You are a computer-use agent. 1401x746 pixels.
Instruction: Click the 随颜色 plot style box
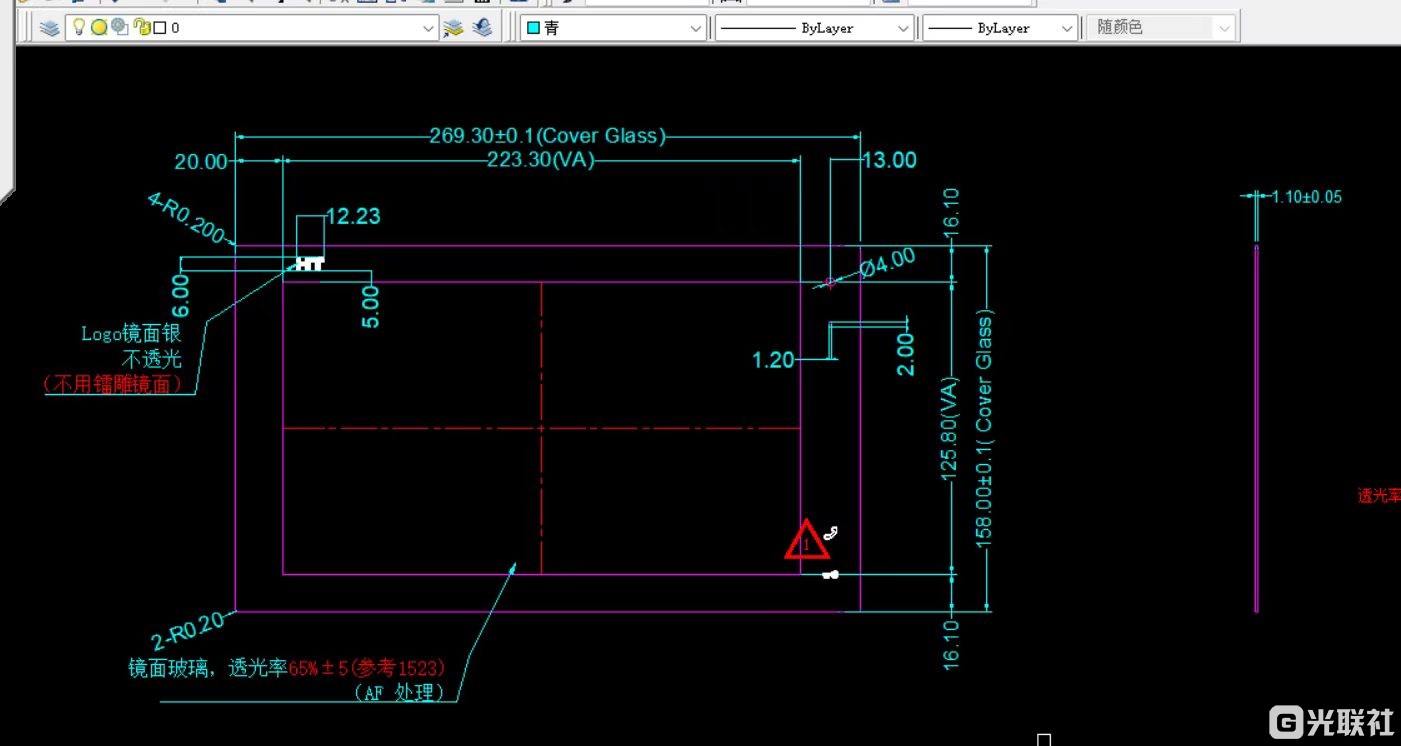point(1160,28)
